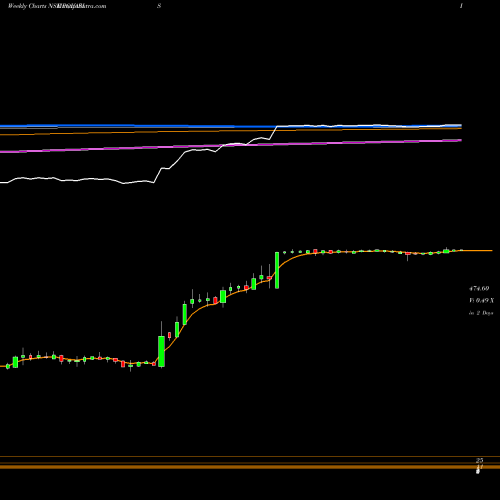Click the magenta moving average line
Screen dimensions: 500x500
pos(231,146)
